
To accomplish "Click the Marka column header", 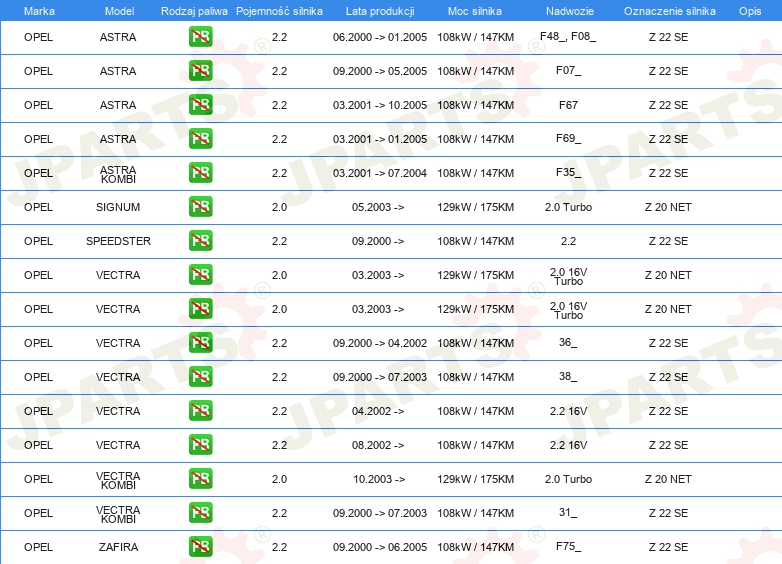I will 39,11.
